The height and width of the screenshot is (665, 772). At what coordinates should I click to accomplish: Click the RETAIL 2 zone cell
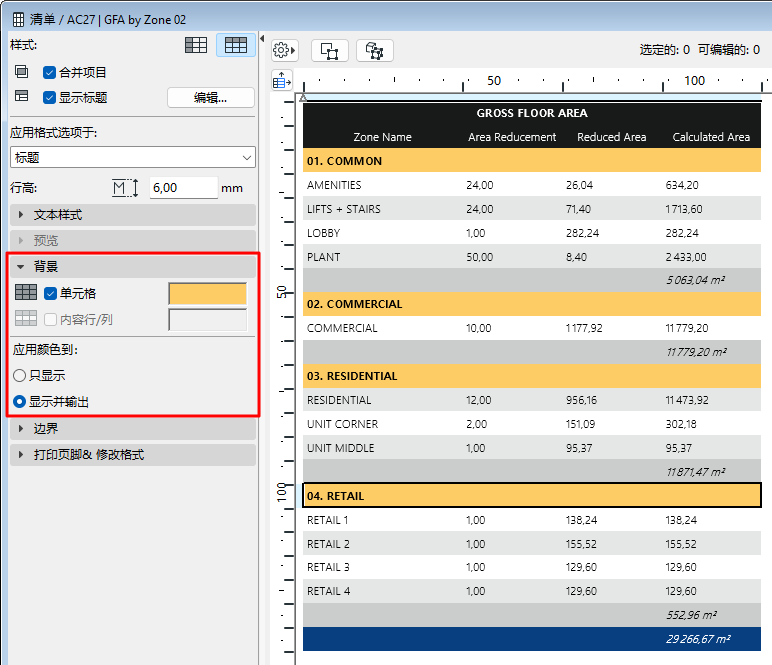click(x=328, y=543)
